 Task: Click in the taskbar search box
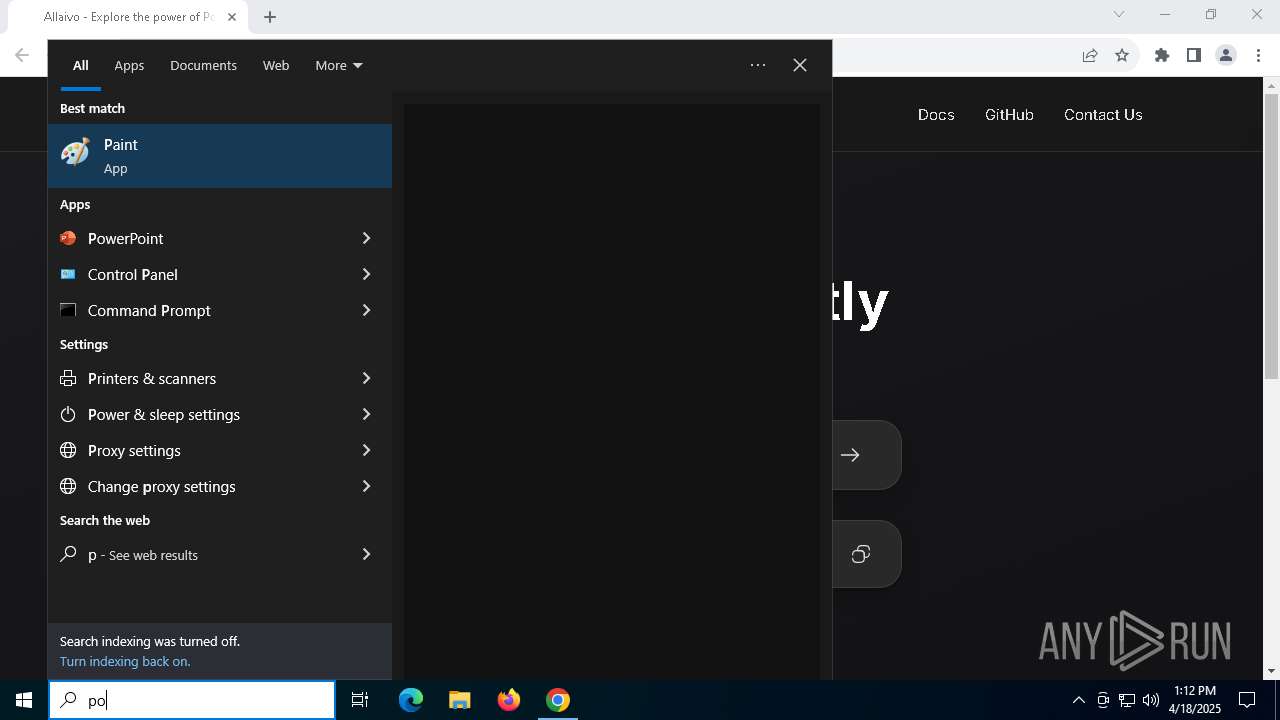point(192,700)
